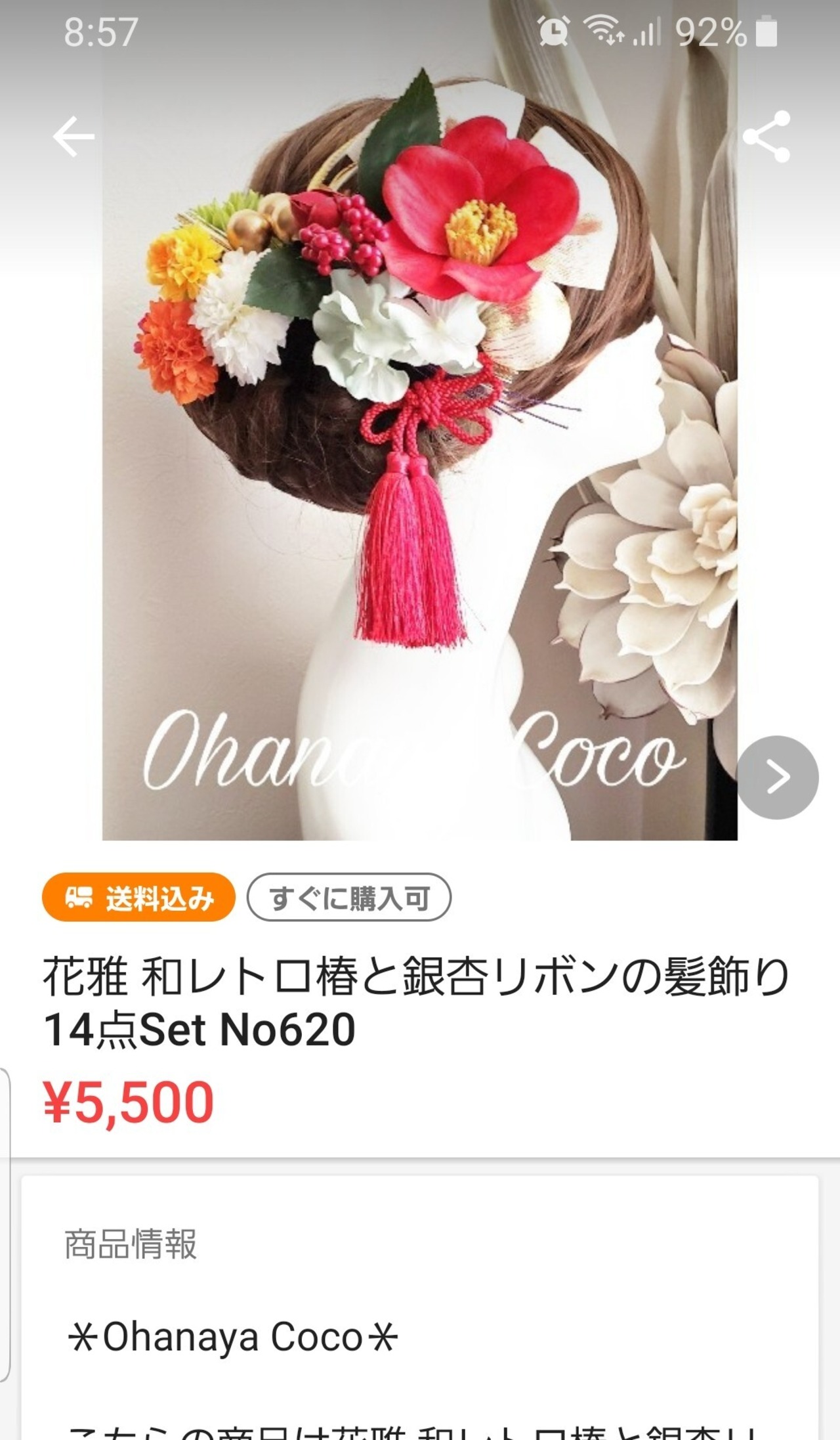The image size is (840, 1440).
Task: Go to next product photo arrow
Action: coord(778,777)
